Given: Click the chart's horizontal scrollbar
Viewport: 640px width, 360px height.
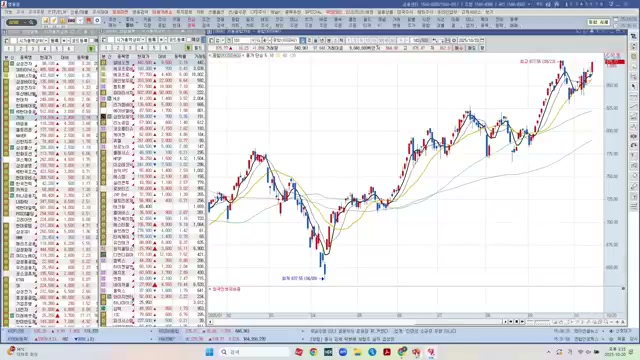Looking at the screenshot, I should (357, 322).
